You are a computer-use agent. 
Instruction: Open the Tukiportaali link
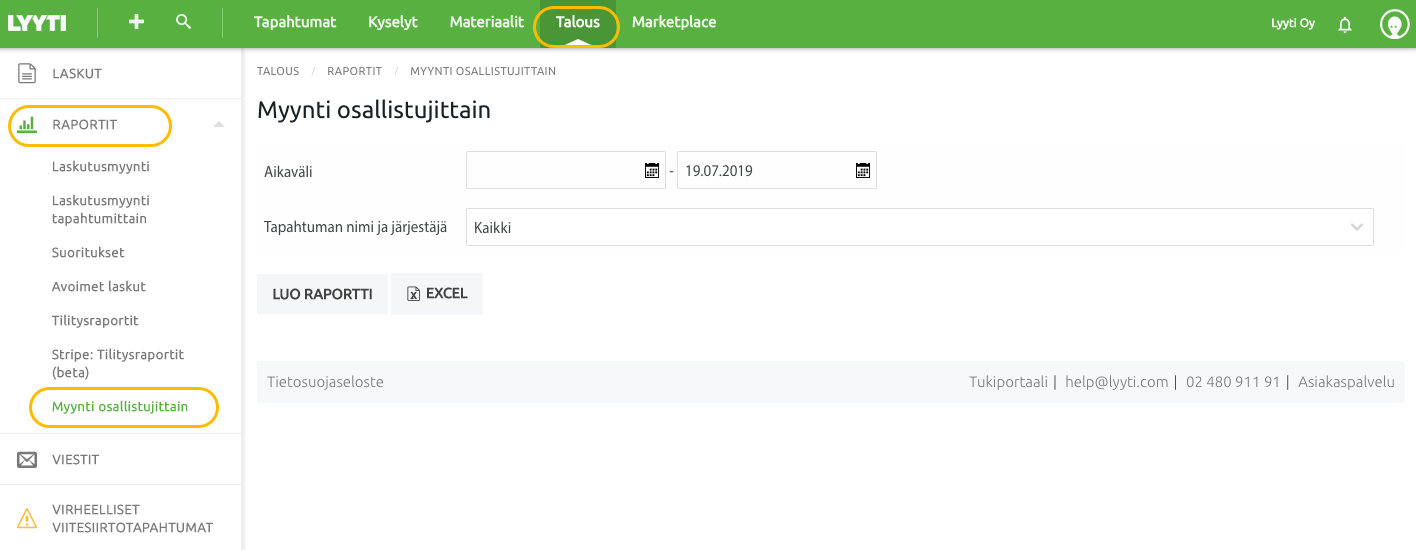coord(1008,382)
